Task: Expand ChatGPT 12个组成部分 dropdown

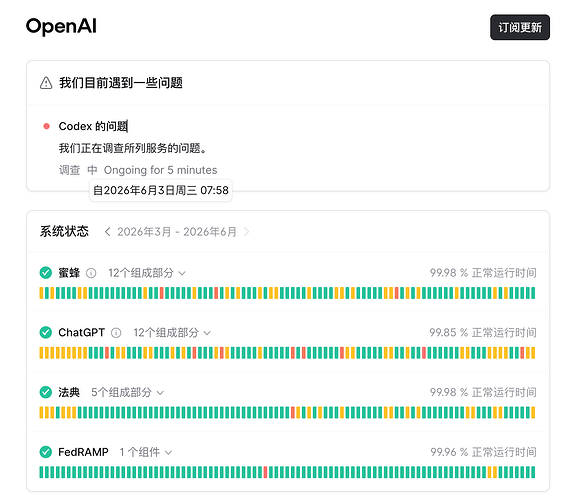Action: (x=172, y=333)
